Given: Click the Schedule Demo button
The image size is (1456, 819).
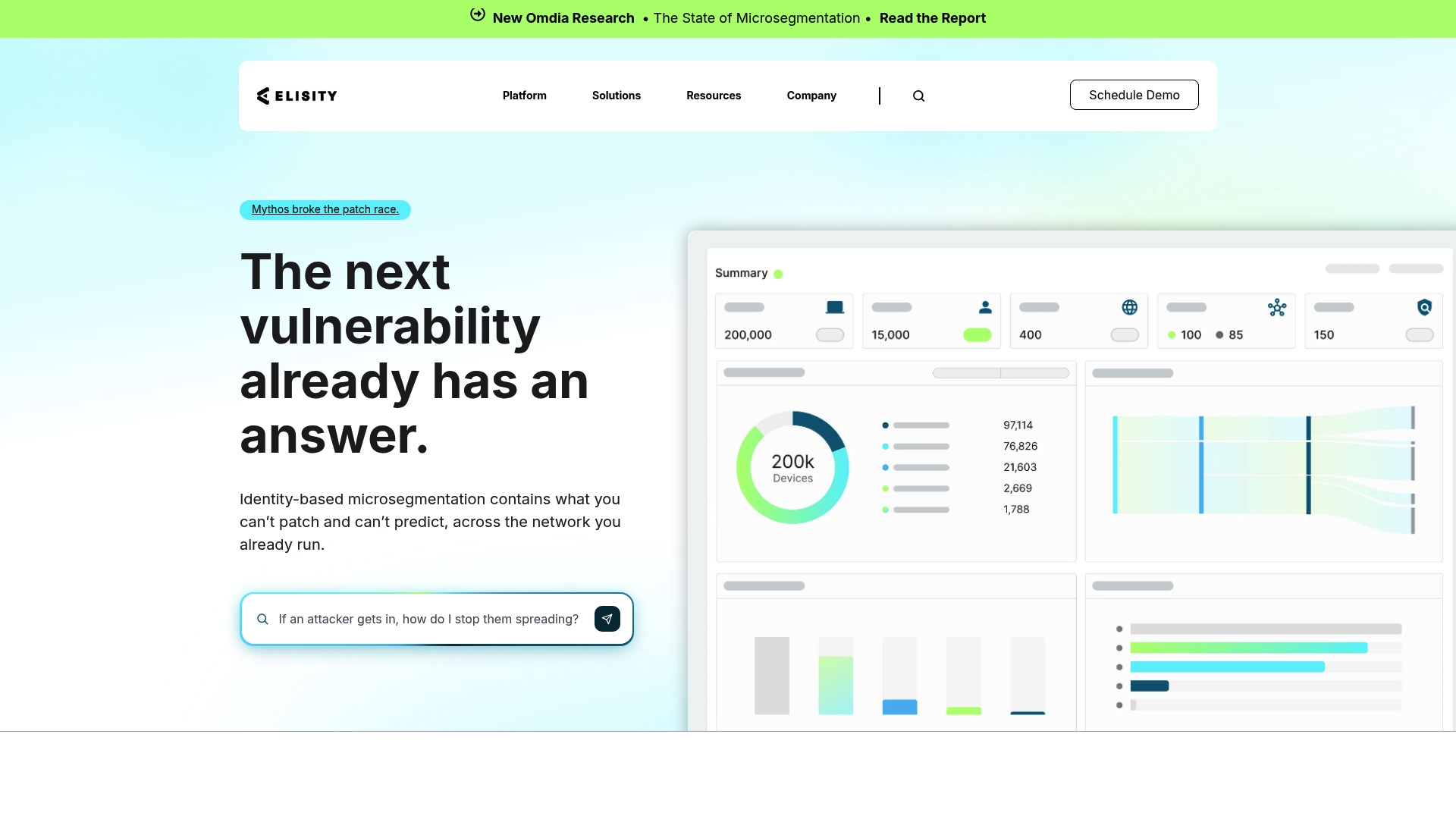Looking at the screenshot, I should coord(1134,95).
